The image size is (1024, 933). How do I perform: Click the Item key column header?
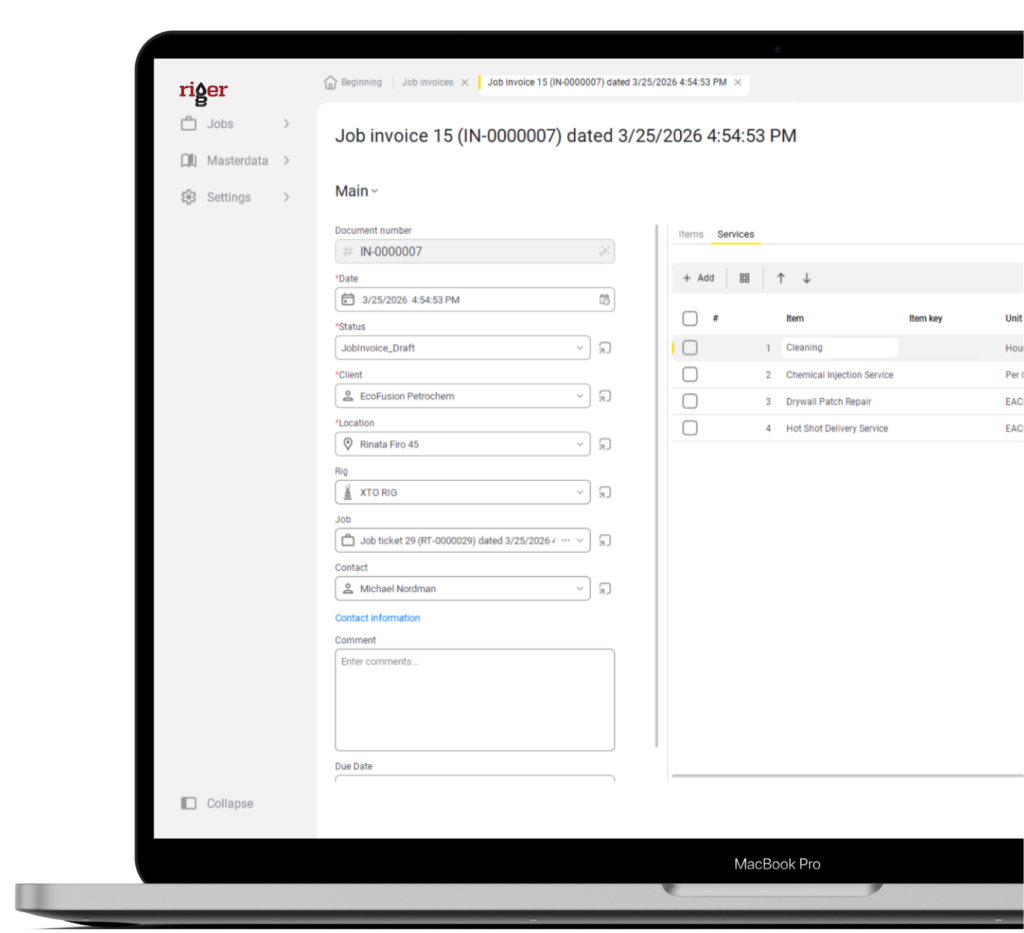tap(925, 319)
